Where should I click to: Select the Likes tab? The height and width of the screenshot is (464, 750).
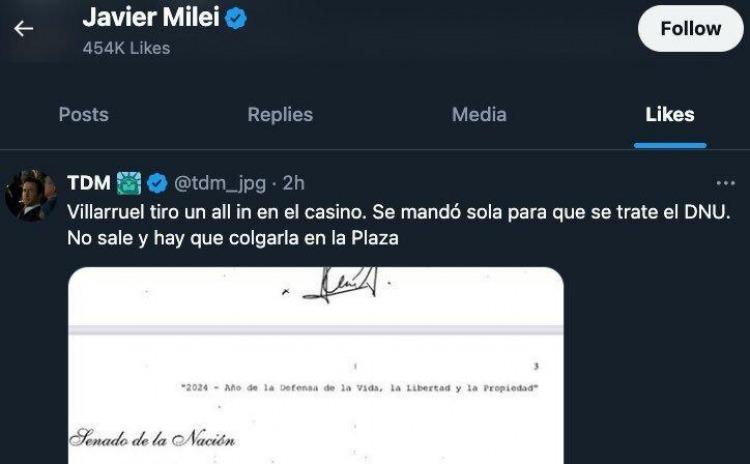coord(670,115)
